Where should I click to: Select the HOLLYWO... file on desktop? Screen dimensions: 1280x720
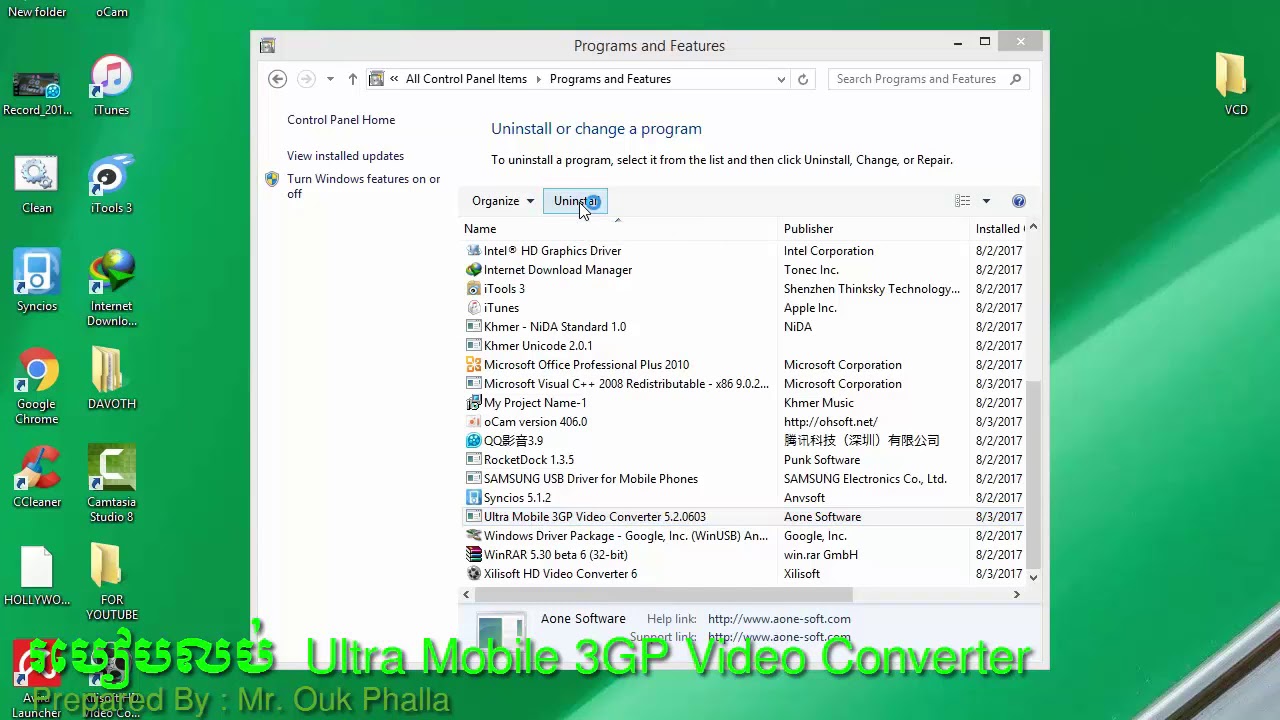(x=37, y=575)
